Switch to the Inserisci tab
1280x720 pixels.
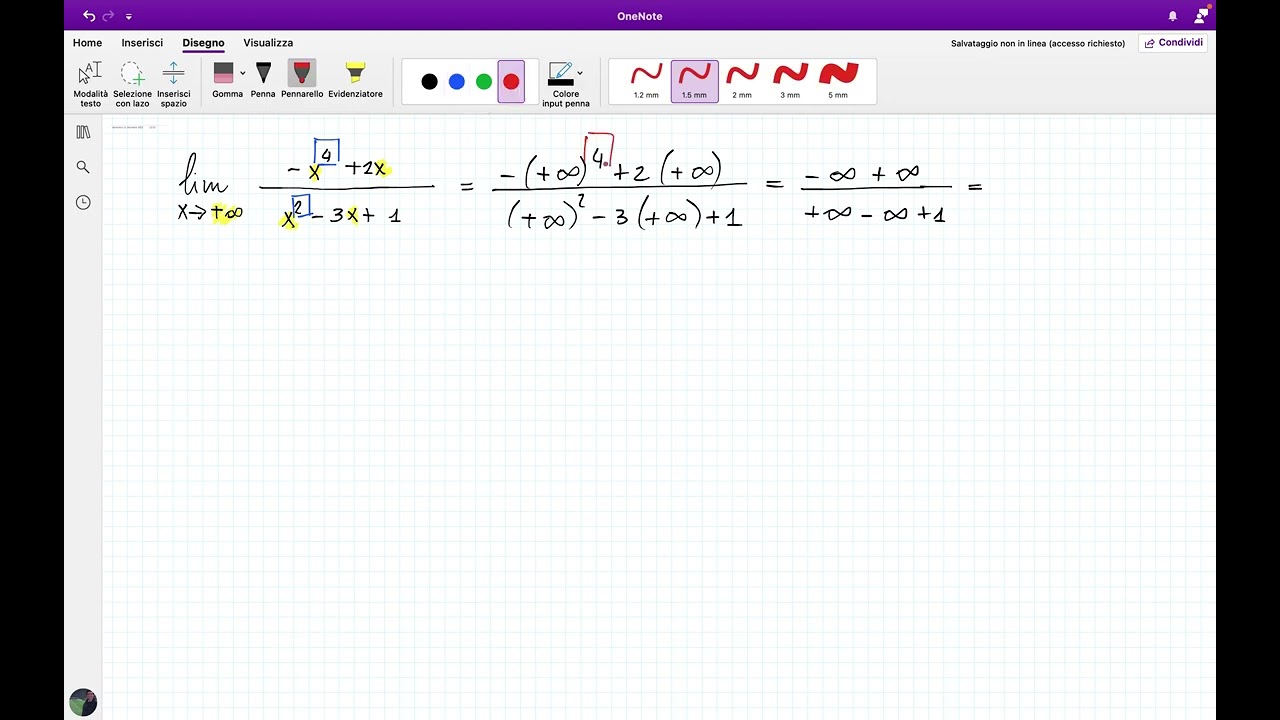pos(142,43)
